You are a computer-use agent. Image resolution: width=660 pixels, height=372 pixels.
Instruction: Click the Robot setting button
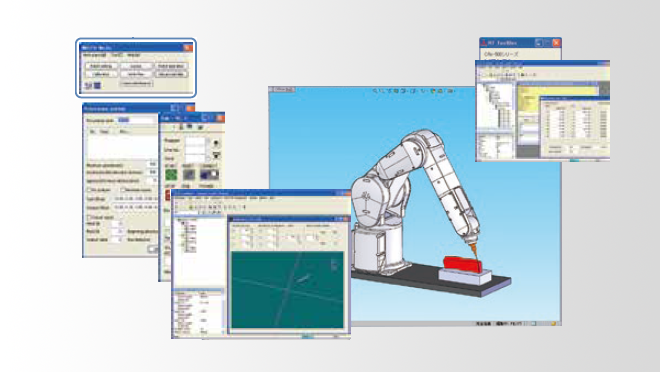point(101,66)
